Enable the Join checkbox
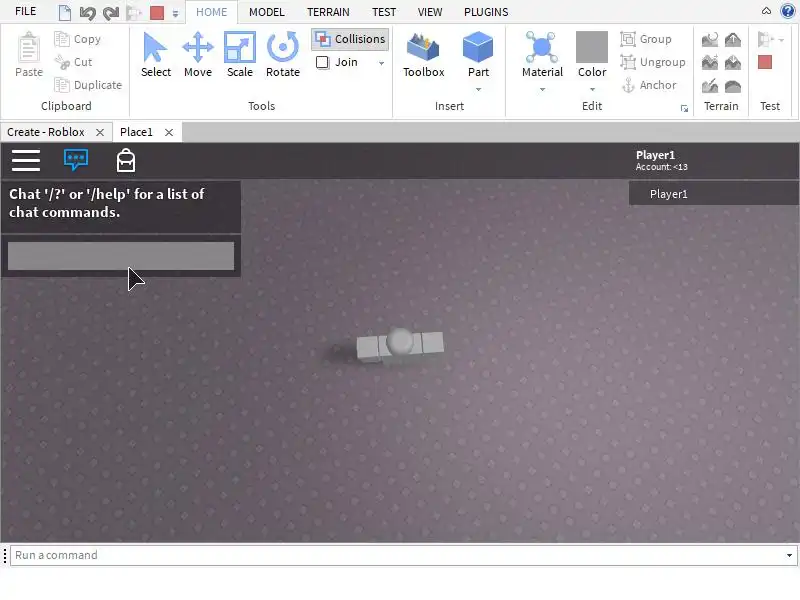 point(322,62)
